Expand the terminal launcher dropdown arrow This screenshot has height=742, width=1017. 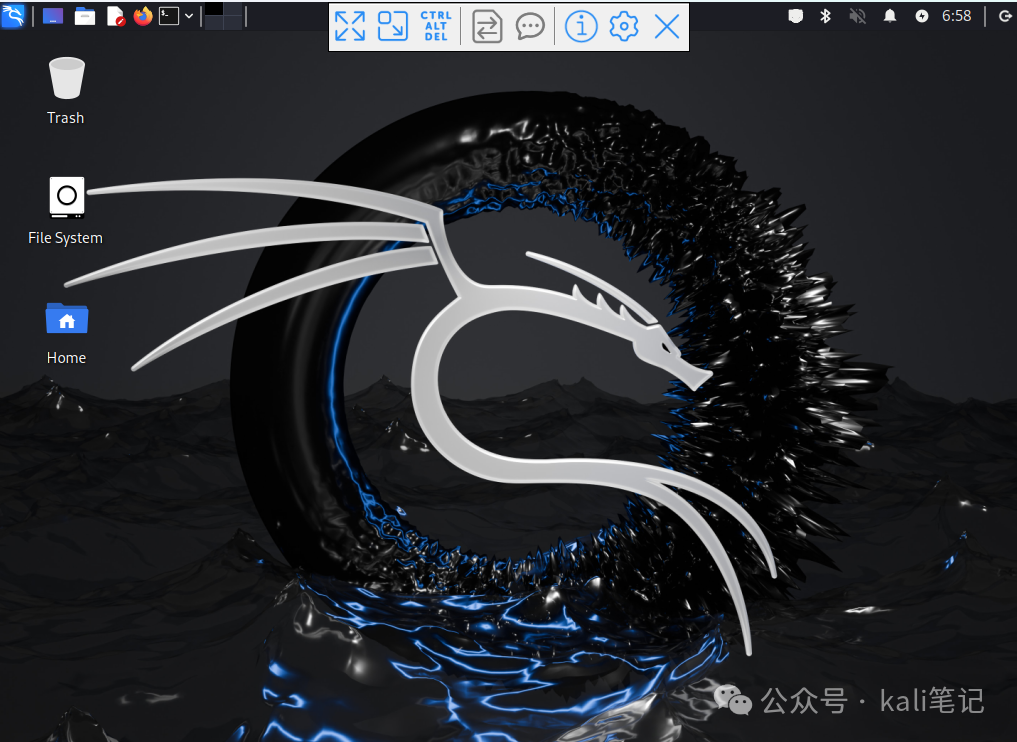pos(189,16)
